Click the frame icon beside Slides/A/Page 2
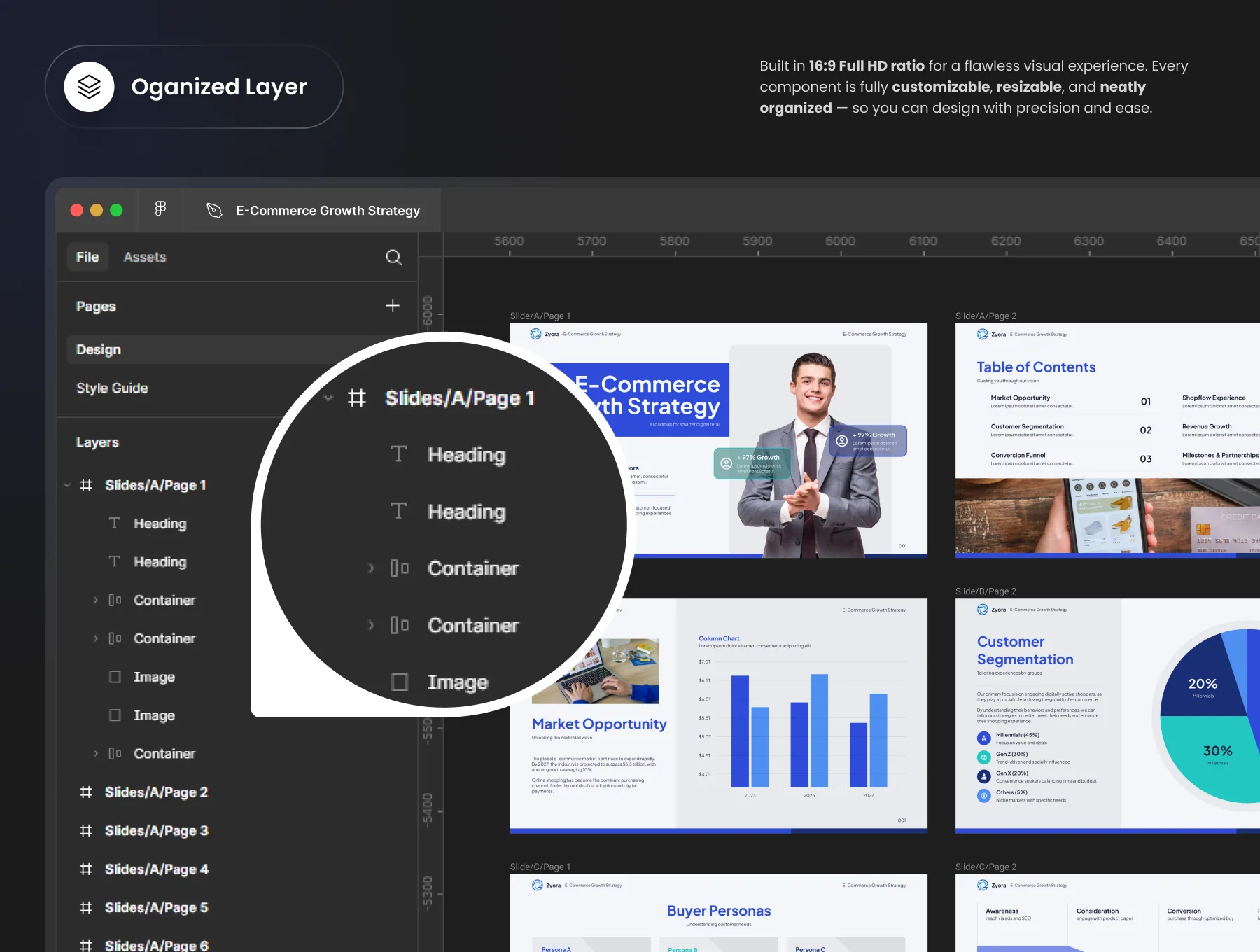The height and width of the screenshot is (952, 1260). click(86, 792)
